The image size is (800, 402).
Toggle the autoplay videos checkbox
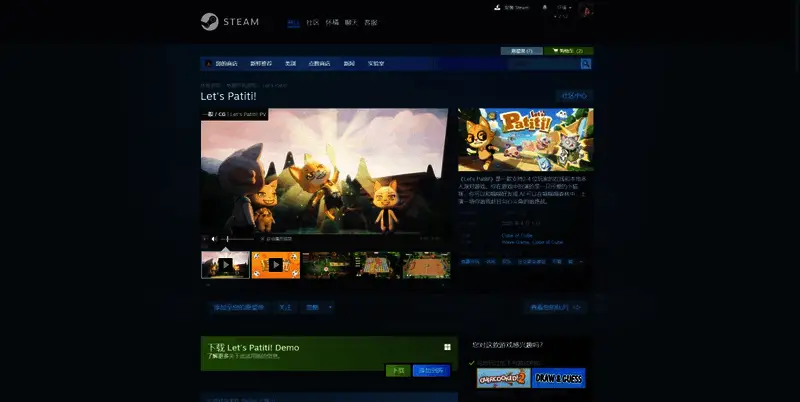coord(263,239)
